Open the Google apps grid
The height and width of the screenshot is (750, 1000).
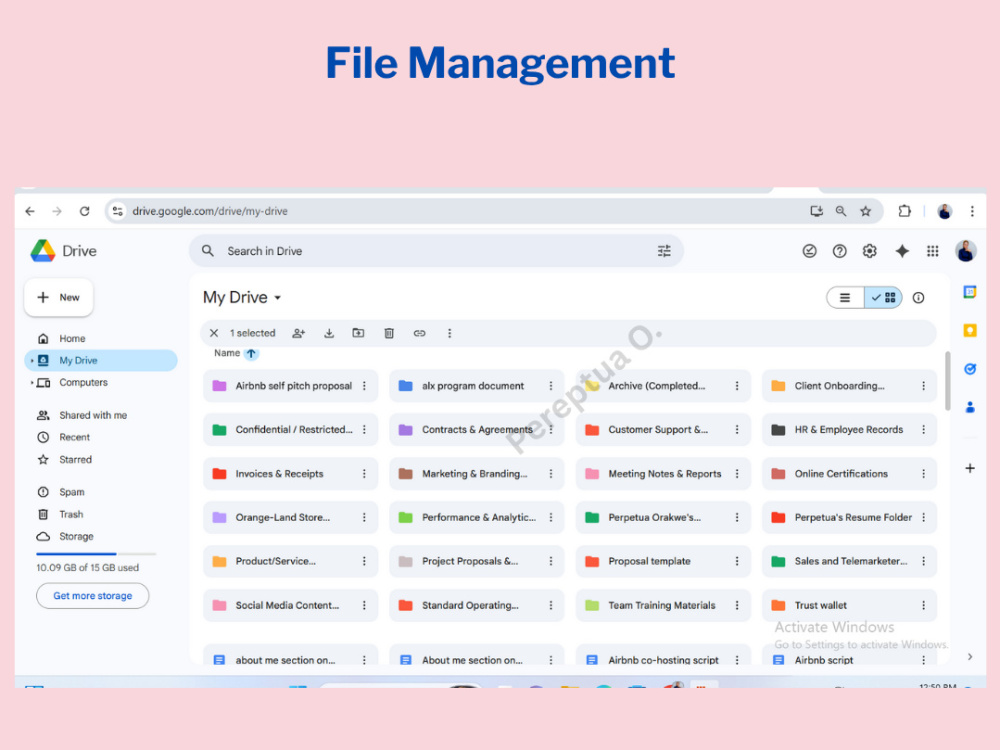pyautogui.click(x=932, y=251)
